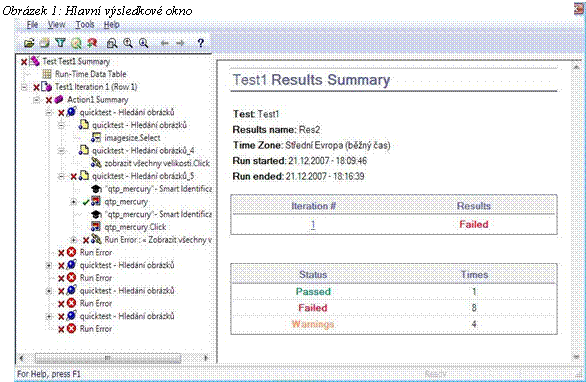
Task: Select the qtp_mercury.Click step
Action: pyautogui.click(x=135, y=227)
